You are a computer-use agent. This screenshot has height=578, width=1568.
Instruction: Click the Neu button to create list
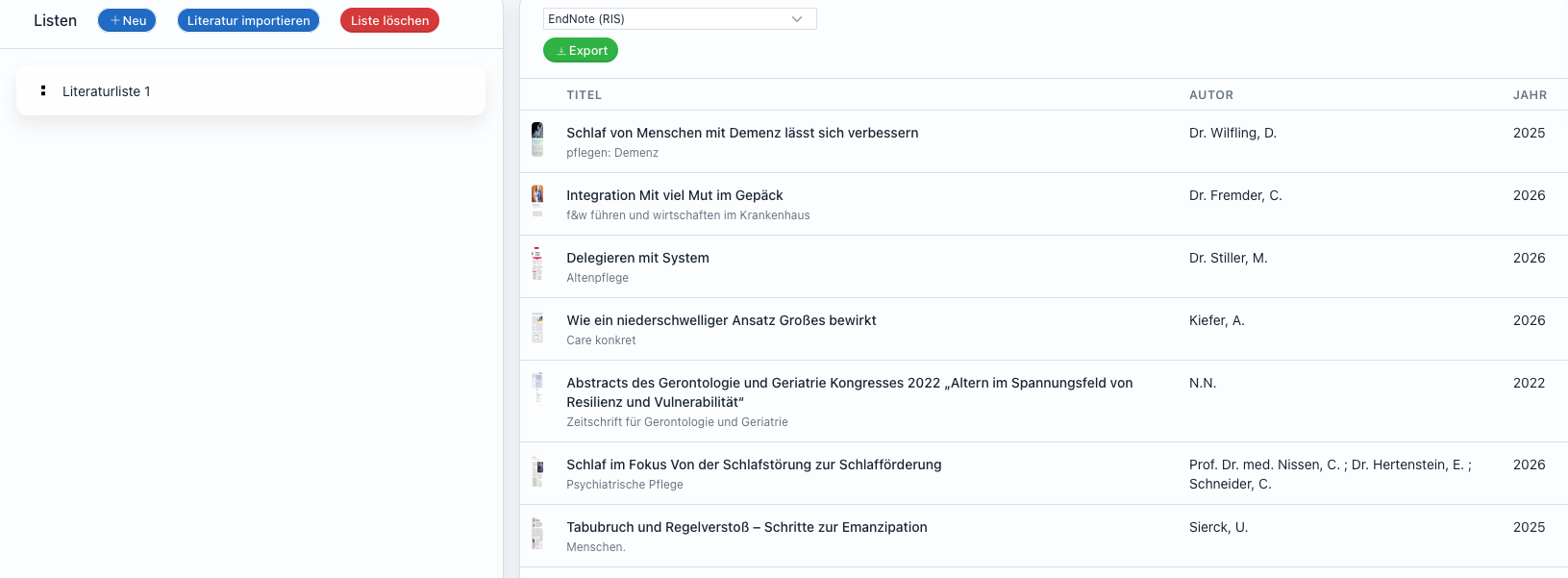127,20
